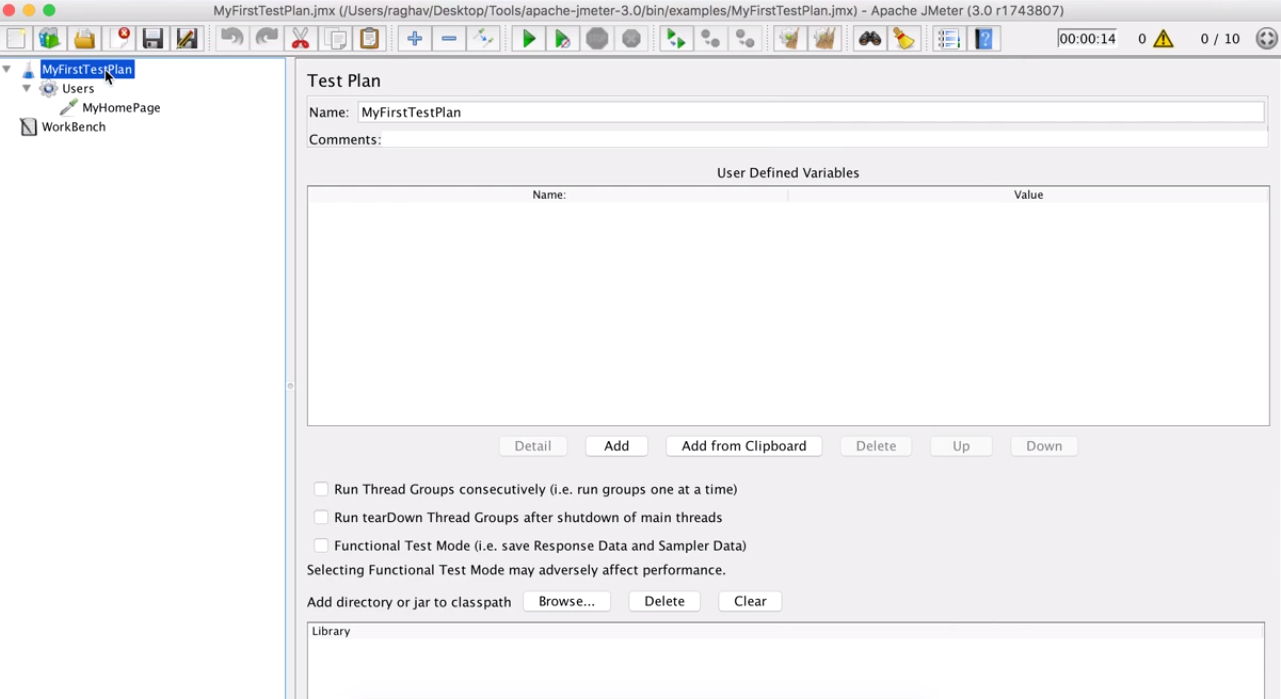This screenshot has width=1281, height=699.
Task: Enable Functional Test Mode checkbox
Action: (321, 545)
